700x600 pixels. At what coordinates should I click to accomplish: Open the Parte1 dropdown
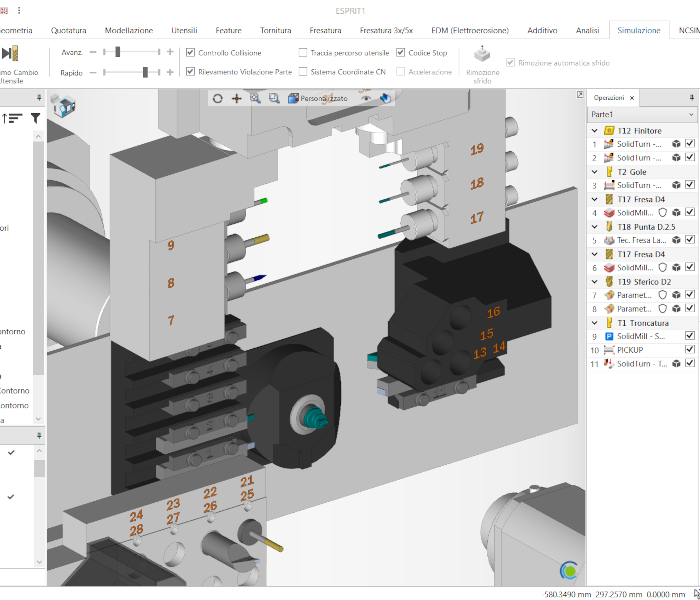click(689, 114)
